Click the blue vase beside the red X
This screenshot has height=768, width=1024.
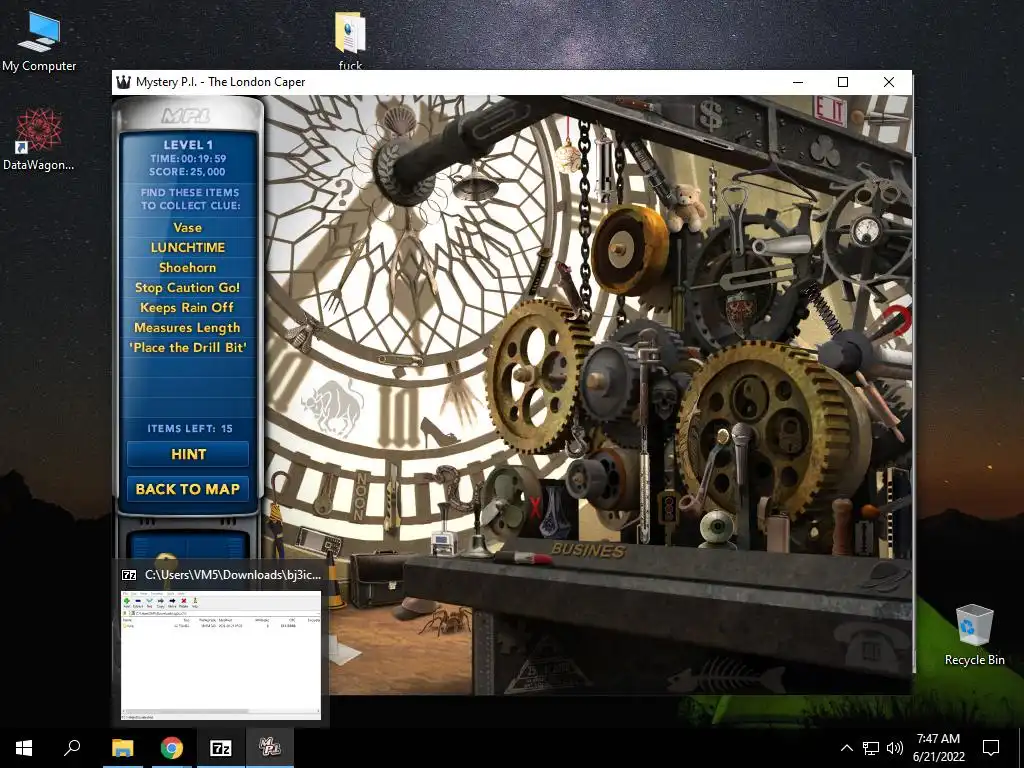[x=556, y=511]
